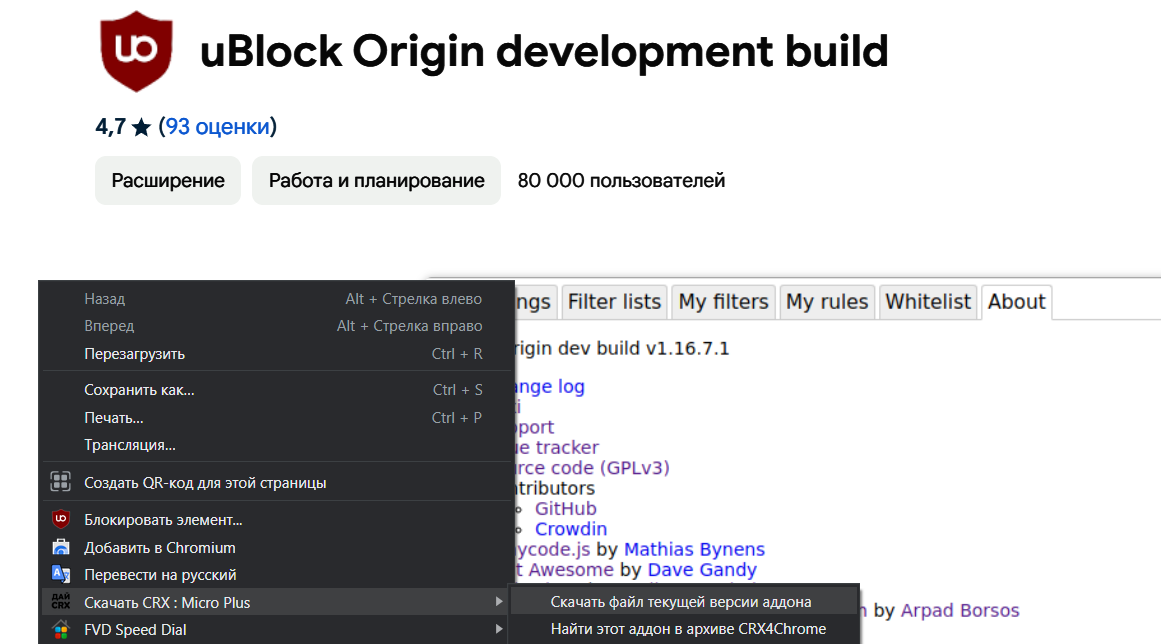This screenshot has width=1161, height=644.
Task: Choose Печать... from the context menu
Action: tap(277, 417)
